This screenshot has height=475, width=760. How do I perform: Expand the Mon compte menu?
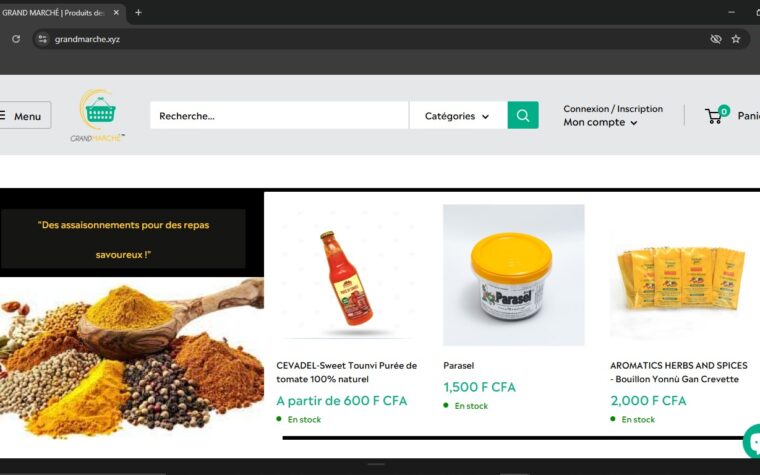point(600,123)
